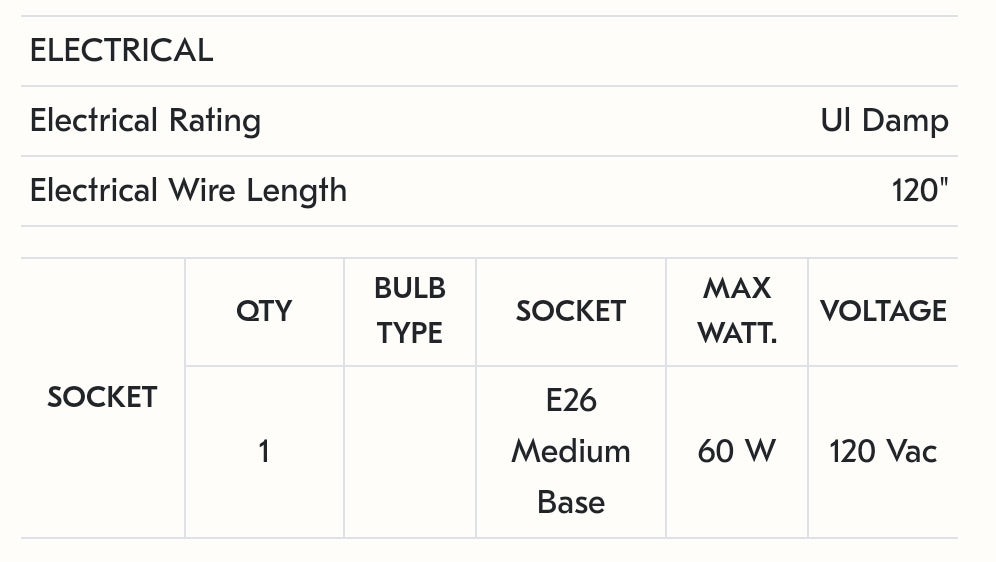Click the WATT. text in header
The width and height of the screenshot is (996, 562).
[x=737, y=333]
